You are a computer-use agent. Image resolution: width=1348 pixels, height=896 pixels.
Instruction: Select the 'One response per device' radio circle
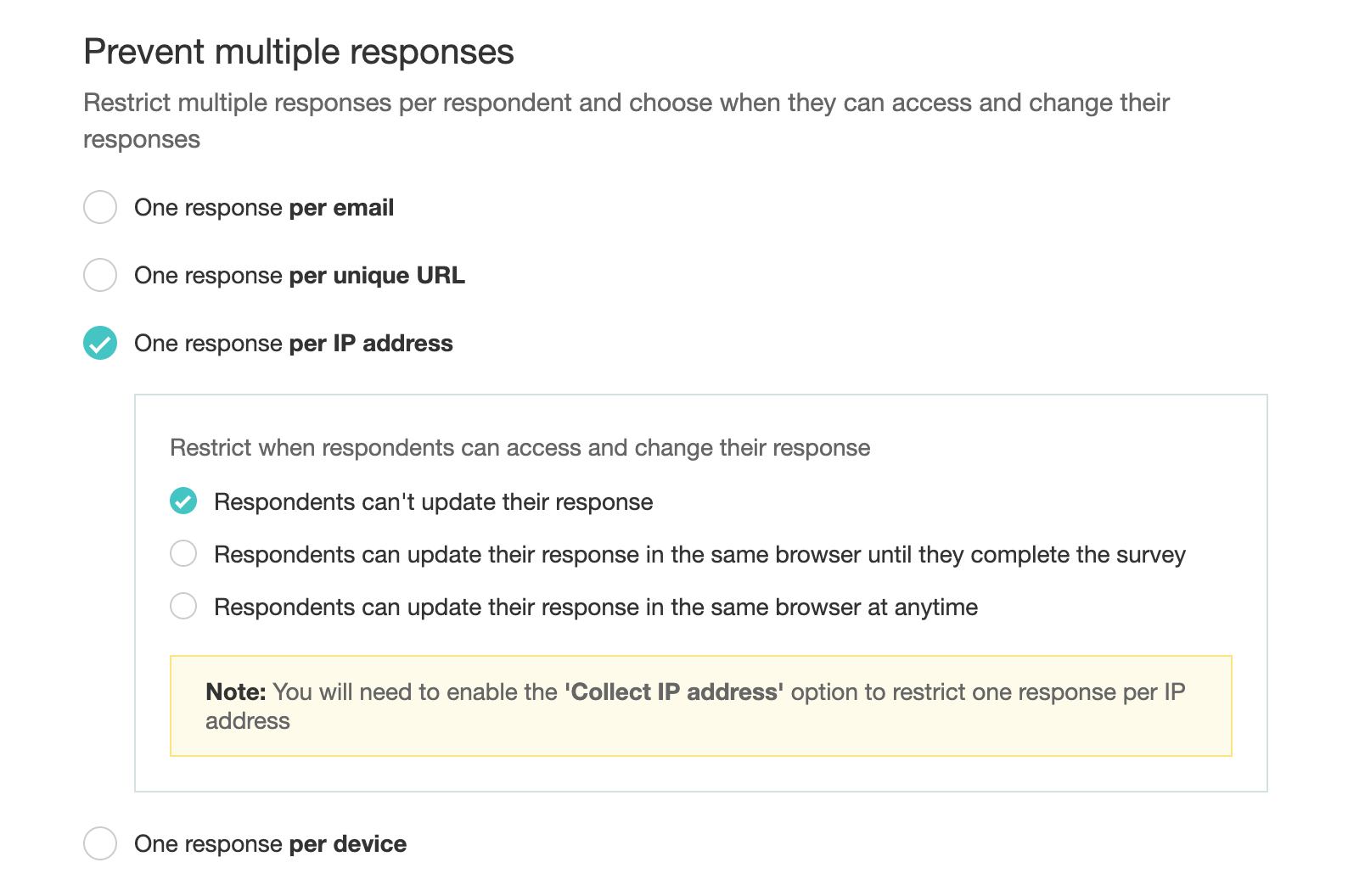pyautogui.click(x=100, y=843)
